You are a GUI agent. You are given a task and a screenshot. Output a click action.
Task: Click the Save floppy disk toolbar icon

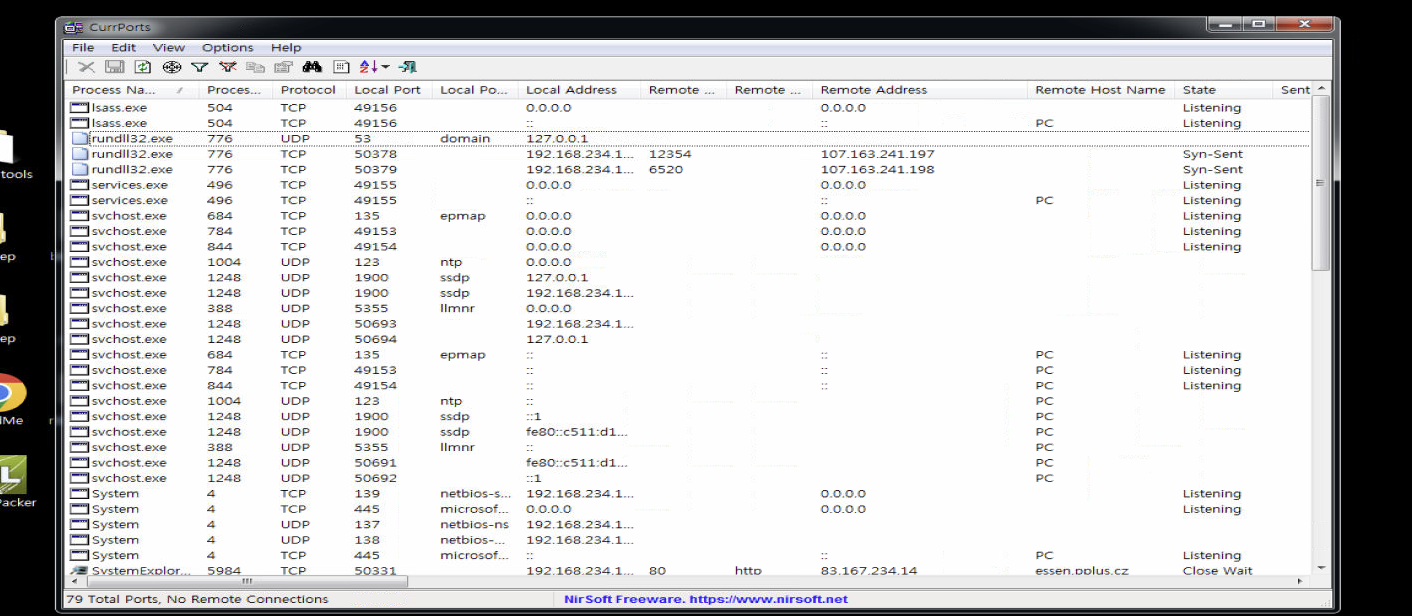tap(115, 67)
